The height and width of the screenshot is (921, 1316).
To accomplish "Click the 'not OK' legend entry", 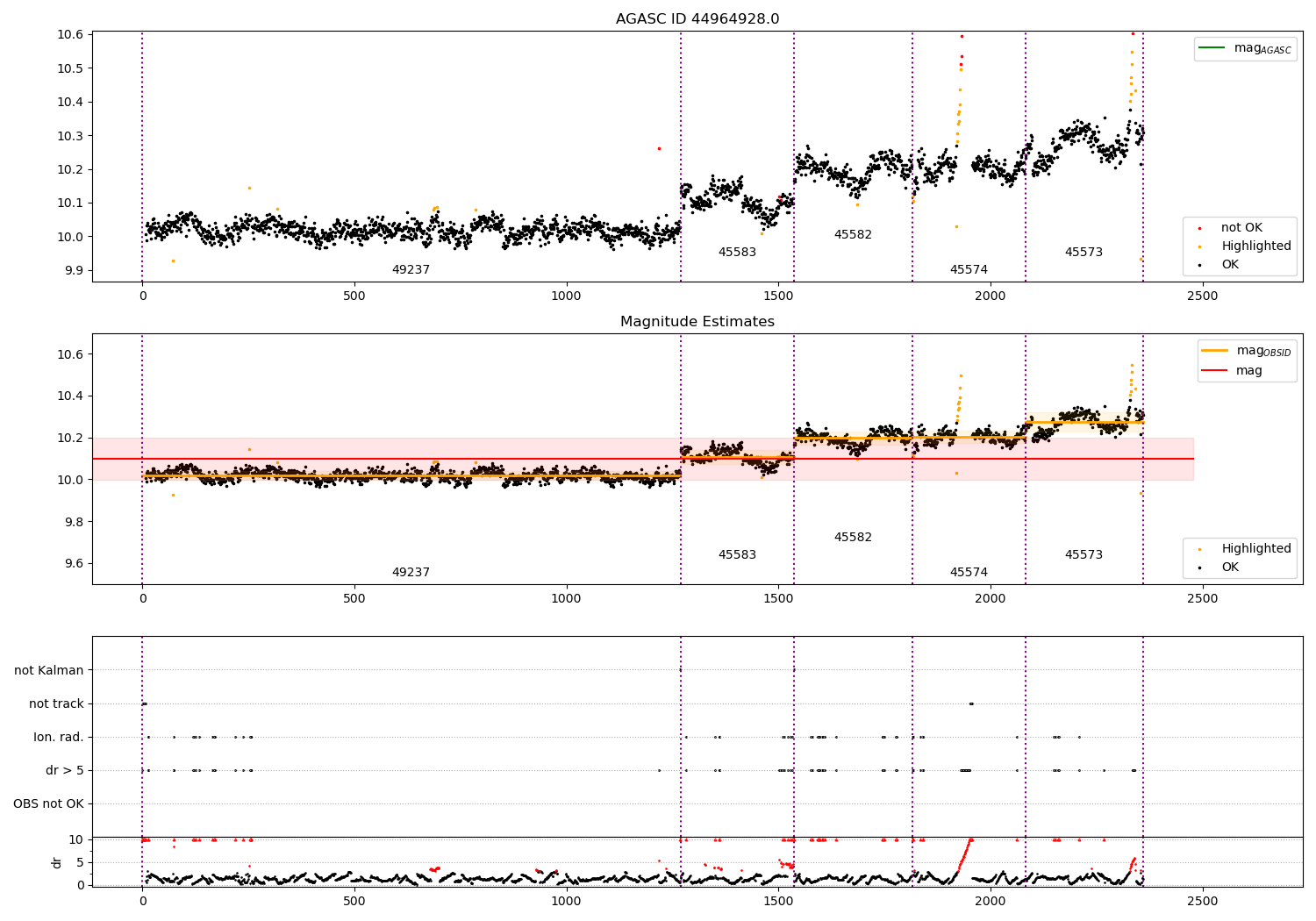I will [1232, 228].
